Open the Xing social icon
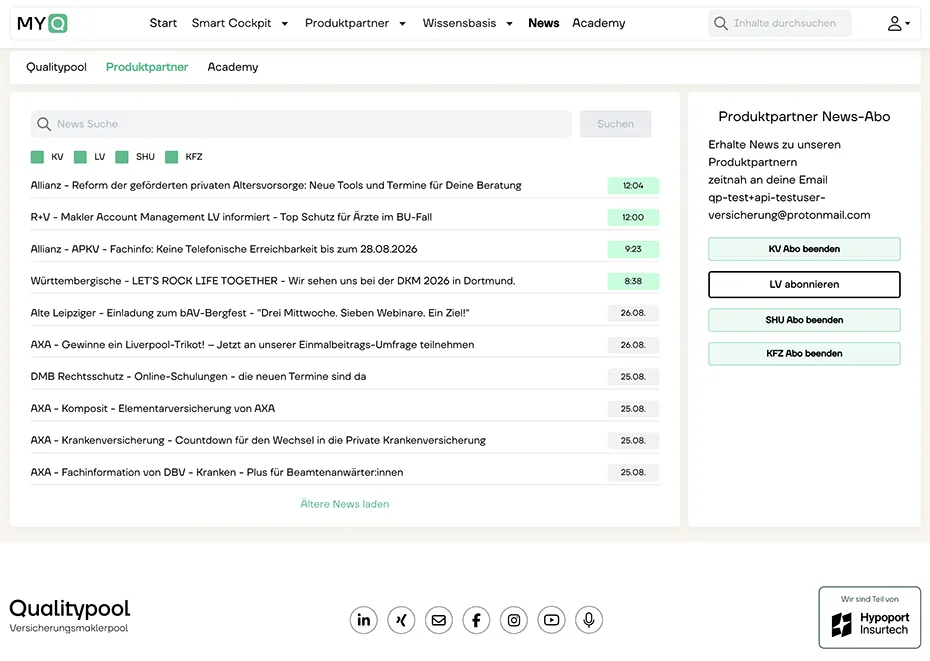 tap(401, 620)
